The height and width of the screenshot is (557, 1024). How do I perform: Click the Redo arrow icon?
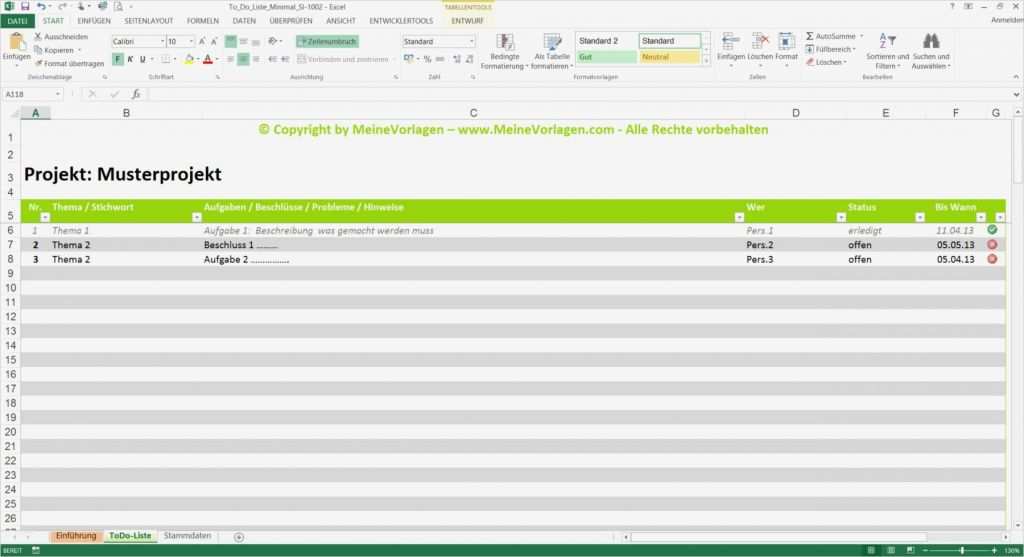[62, 7]
